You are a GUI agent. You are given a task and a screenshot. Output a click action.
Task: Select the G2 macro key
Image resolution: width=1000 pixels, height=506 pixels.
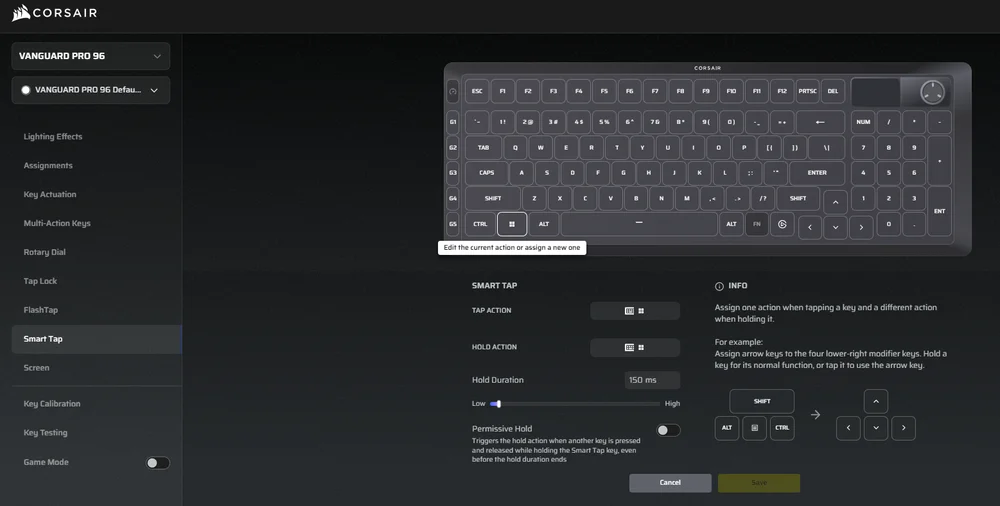pyautogui.click(x=453, y=147)
